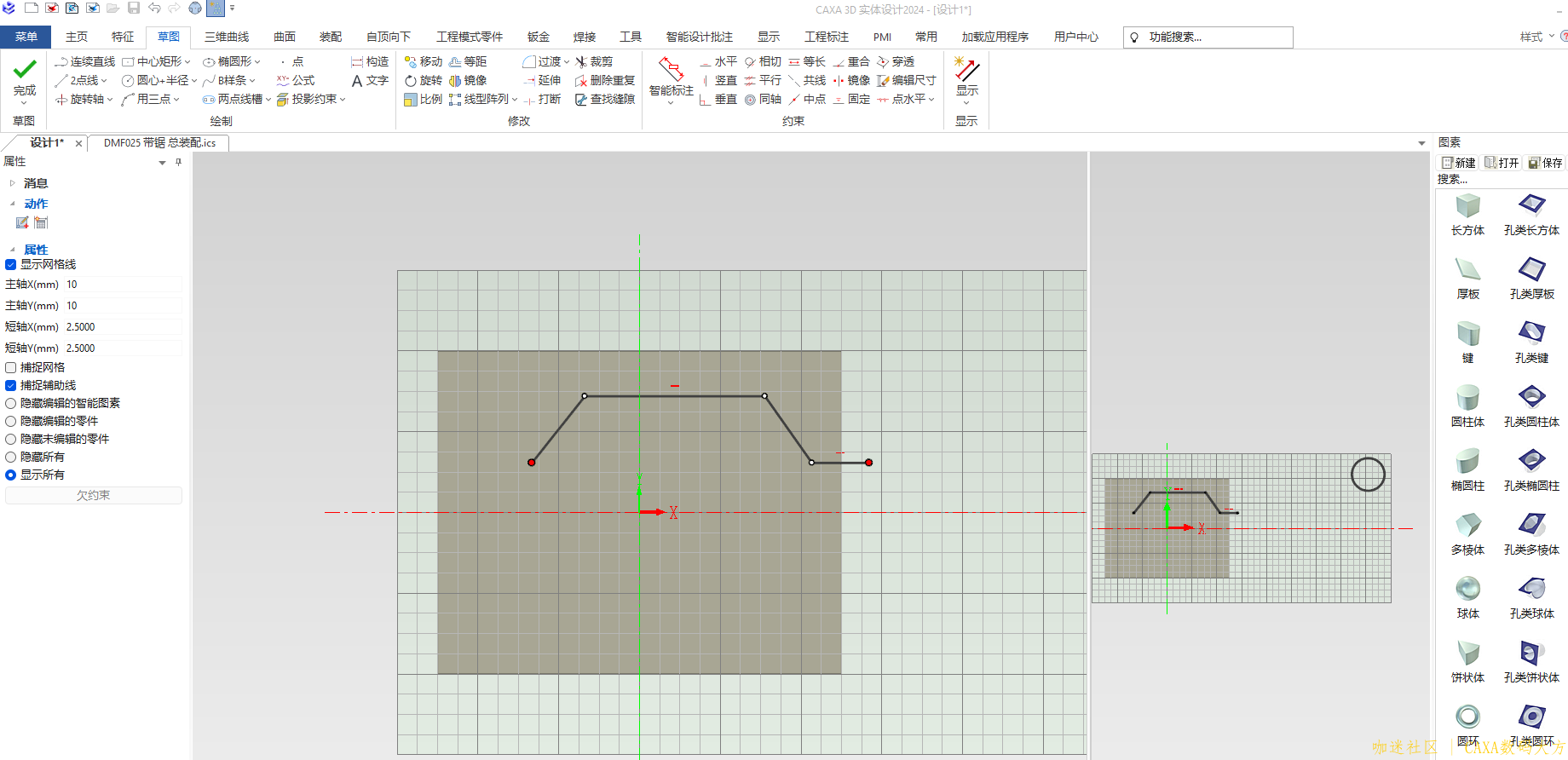The height and width of the screenshot is (760, 1568).
Task: Collapse the 动作 section
Action: pos(12,204)
